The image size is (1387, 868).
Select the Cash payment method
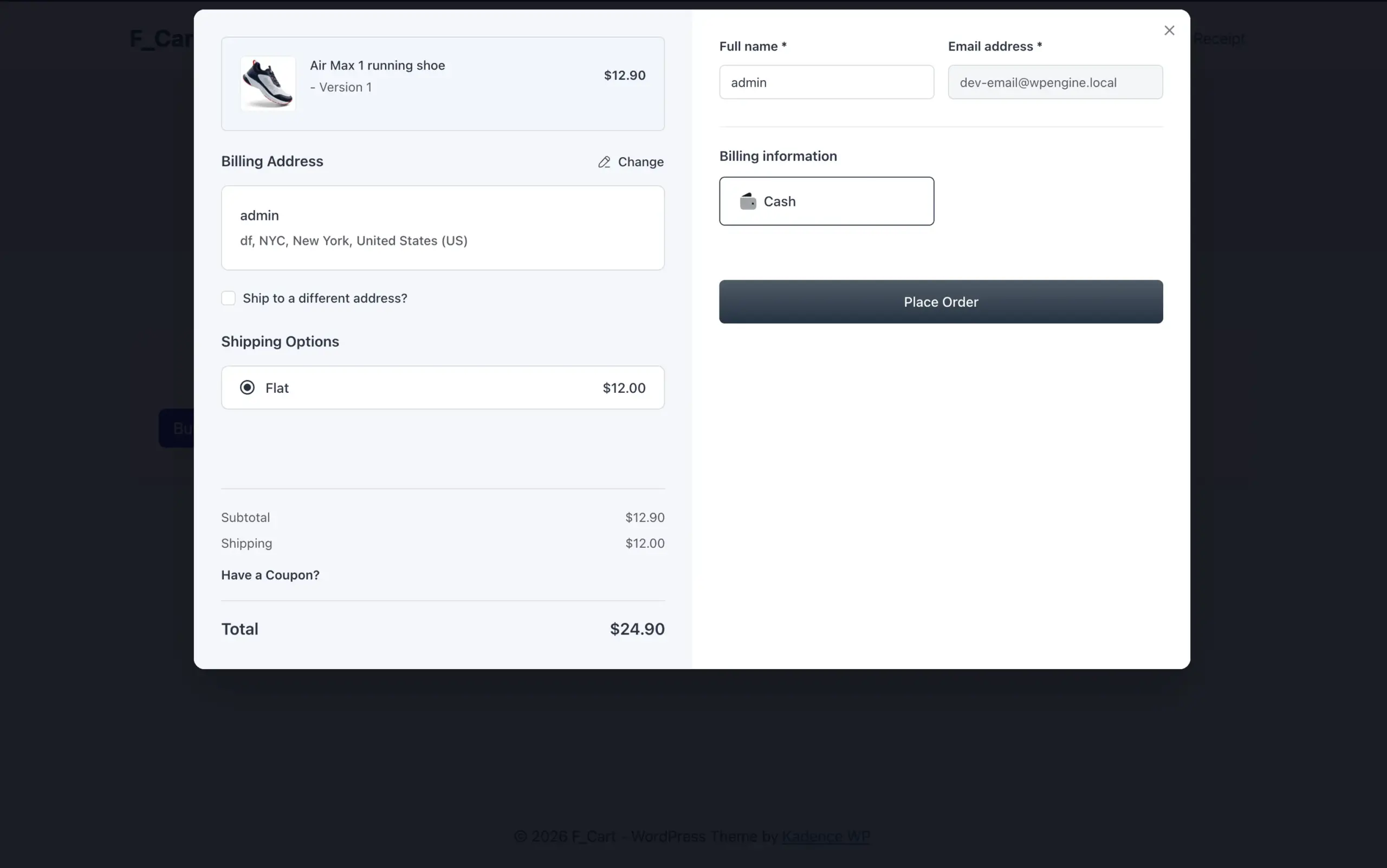[x=826, y=201]
